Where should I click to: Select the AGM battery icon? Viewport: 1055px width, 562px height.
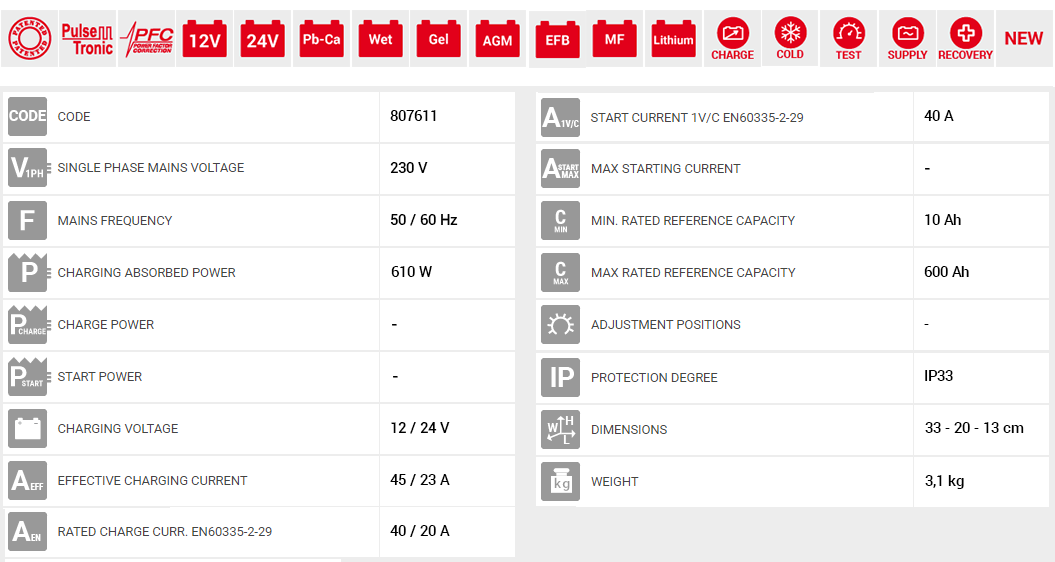pos(497,39)
